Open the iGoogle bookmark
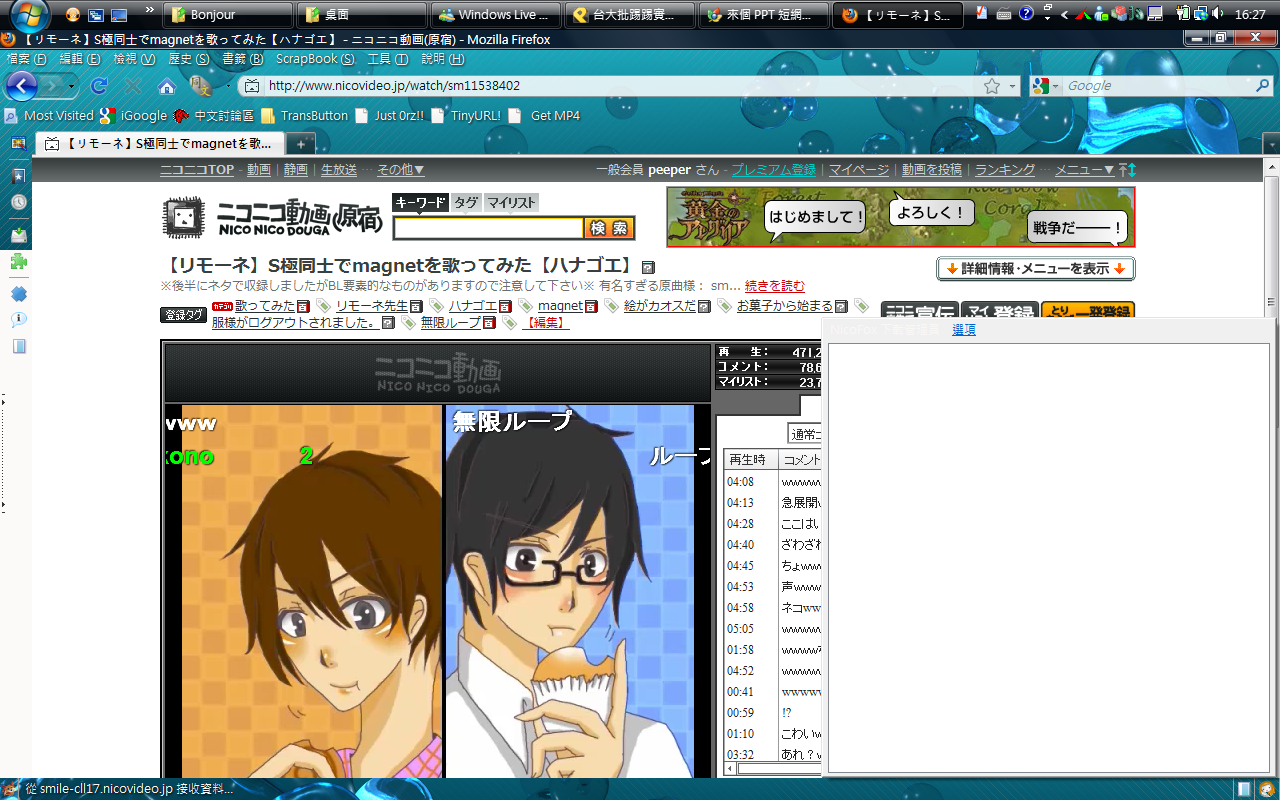 tap(134, 116)
